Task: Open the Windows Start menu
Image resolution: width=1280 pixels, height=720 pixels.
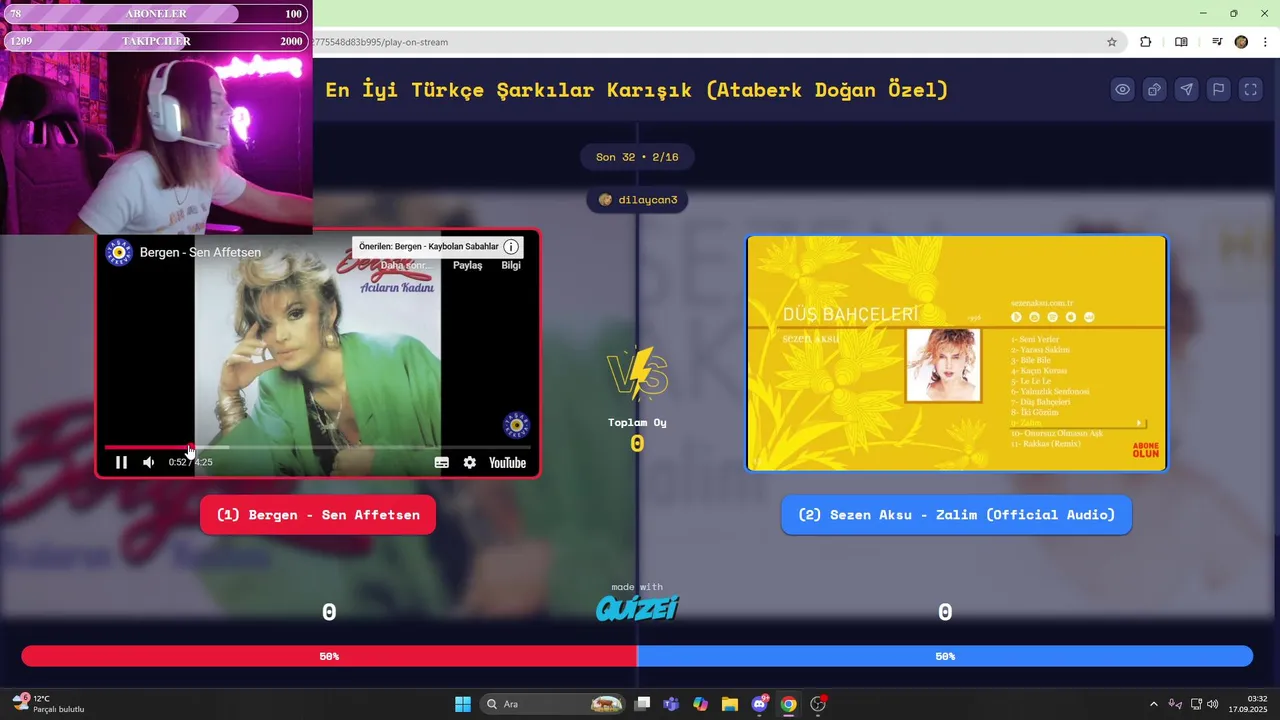Action: pos(463,704)
